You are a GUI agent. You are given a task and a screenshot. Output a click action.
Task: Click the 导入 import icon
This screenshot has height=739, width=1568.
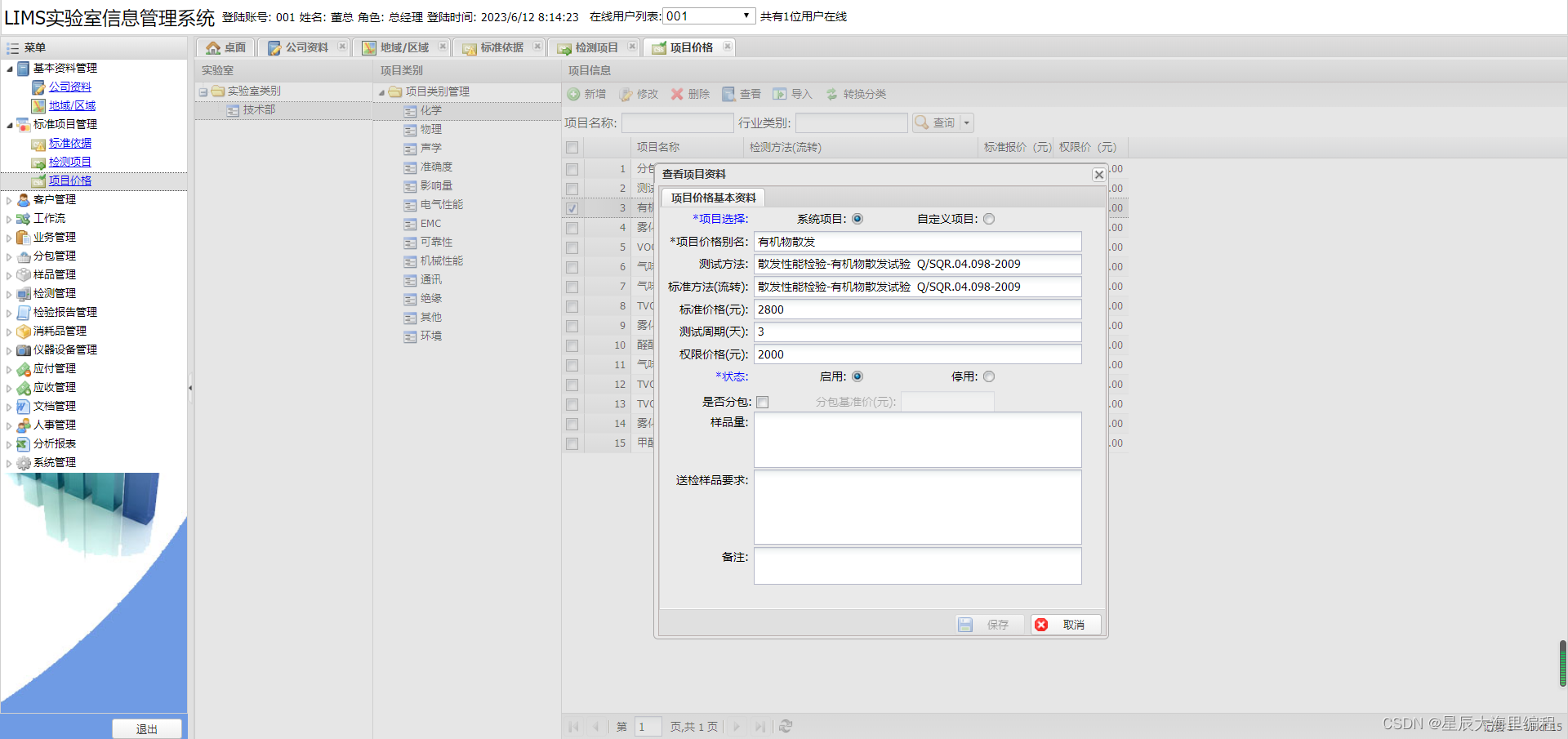click(780, 95)
